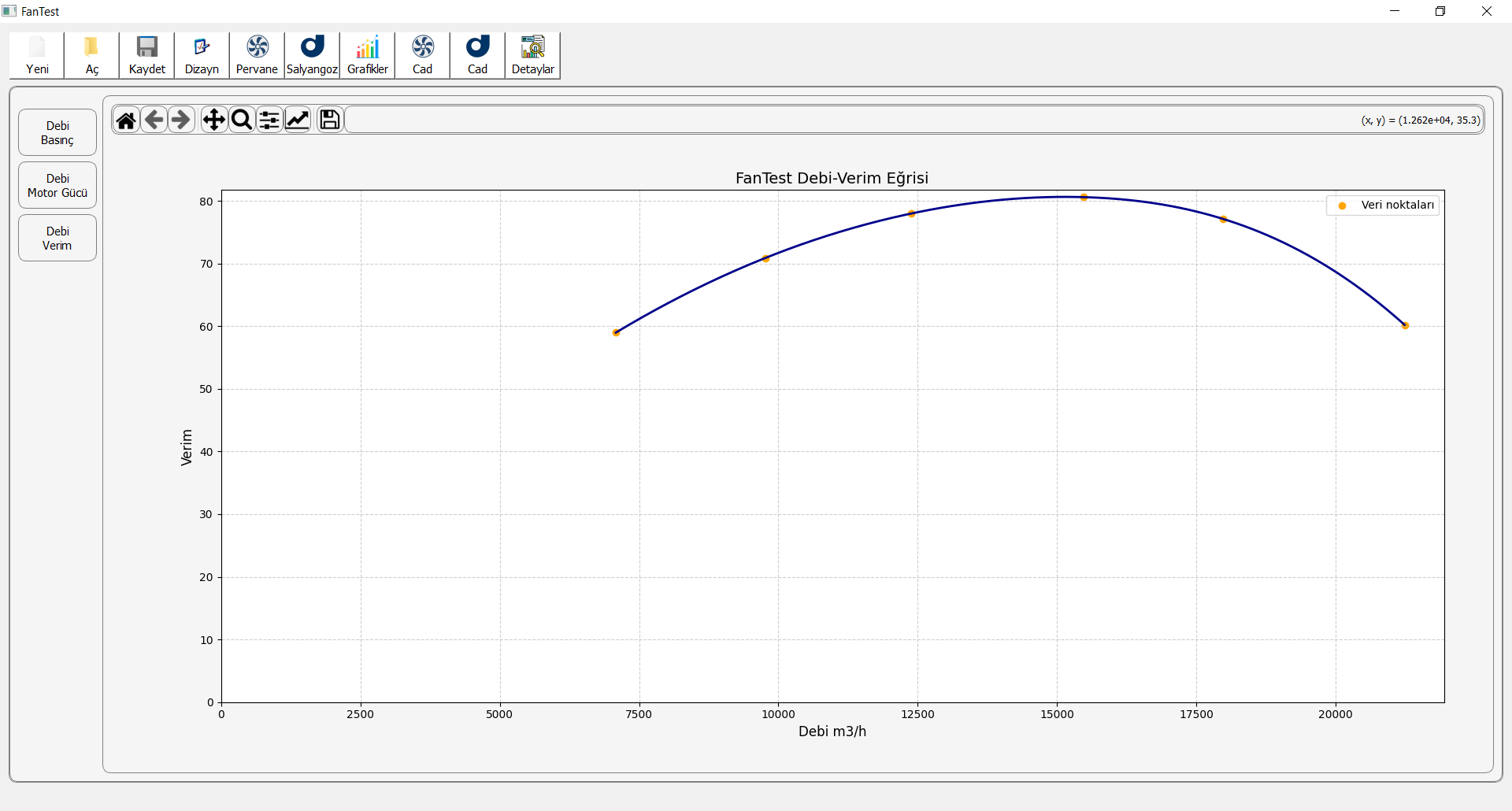Screen dimensions: 1512x811
Task: Open the Grafikler charts view
Action: pos(367,55)
